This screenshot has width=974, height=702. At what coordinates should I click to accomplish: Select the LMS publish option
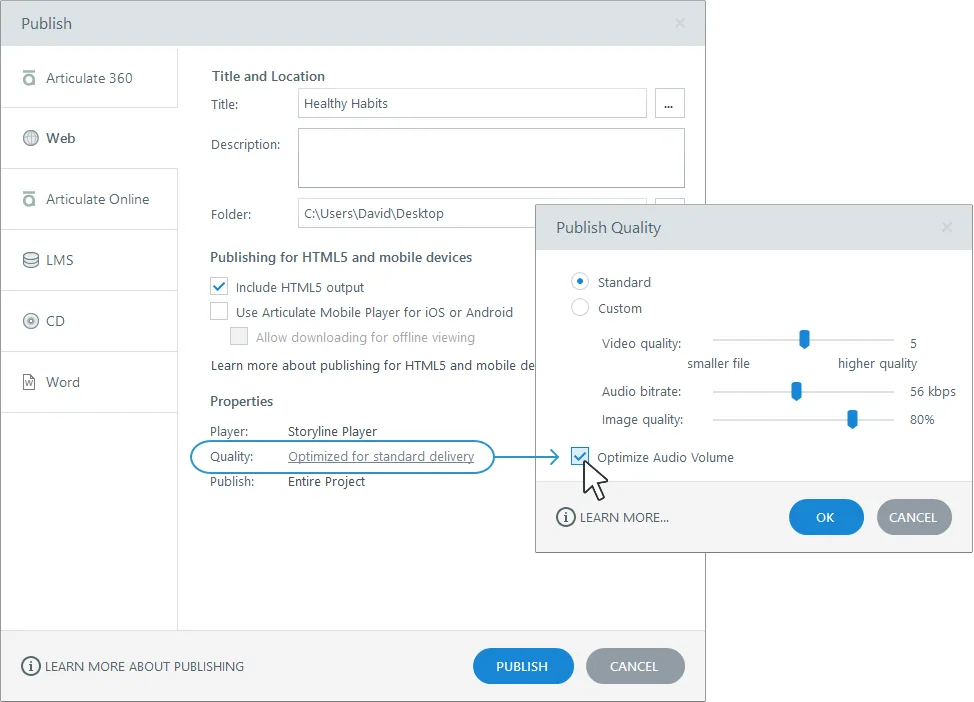89,260
